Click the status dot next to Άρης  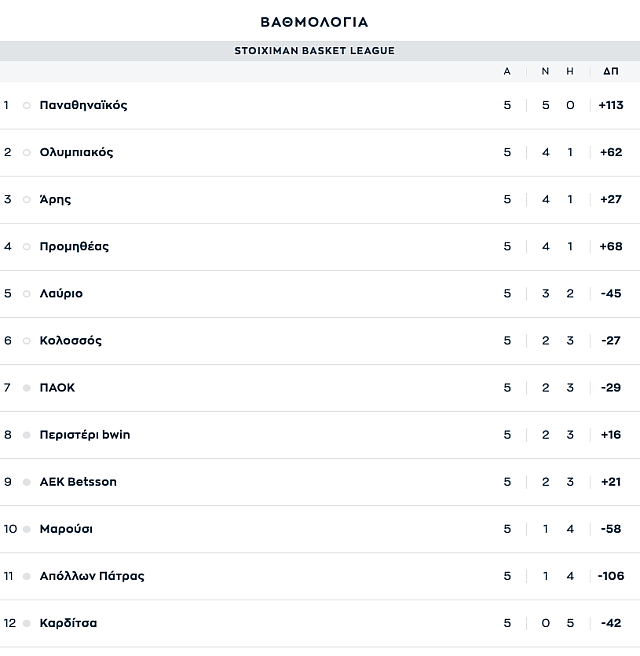tap(26, 200)
